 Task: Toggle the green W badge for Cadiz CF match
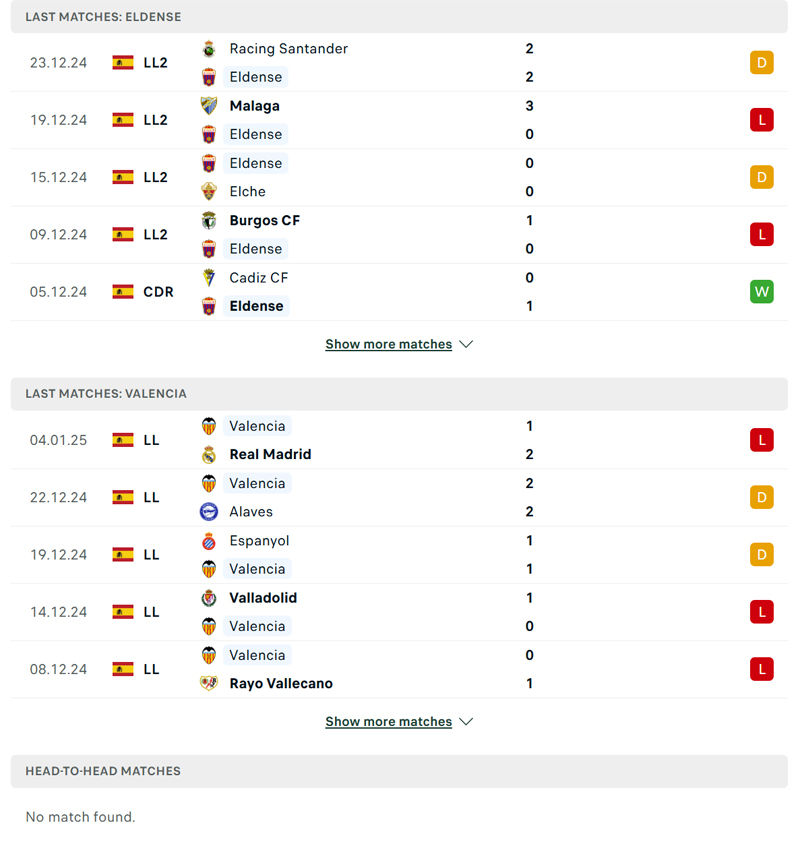pyautogui.click(x=761, y=291)
